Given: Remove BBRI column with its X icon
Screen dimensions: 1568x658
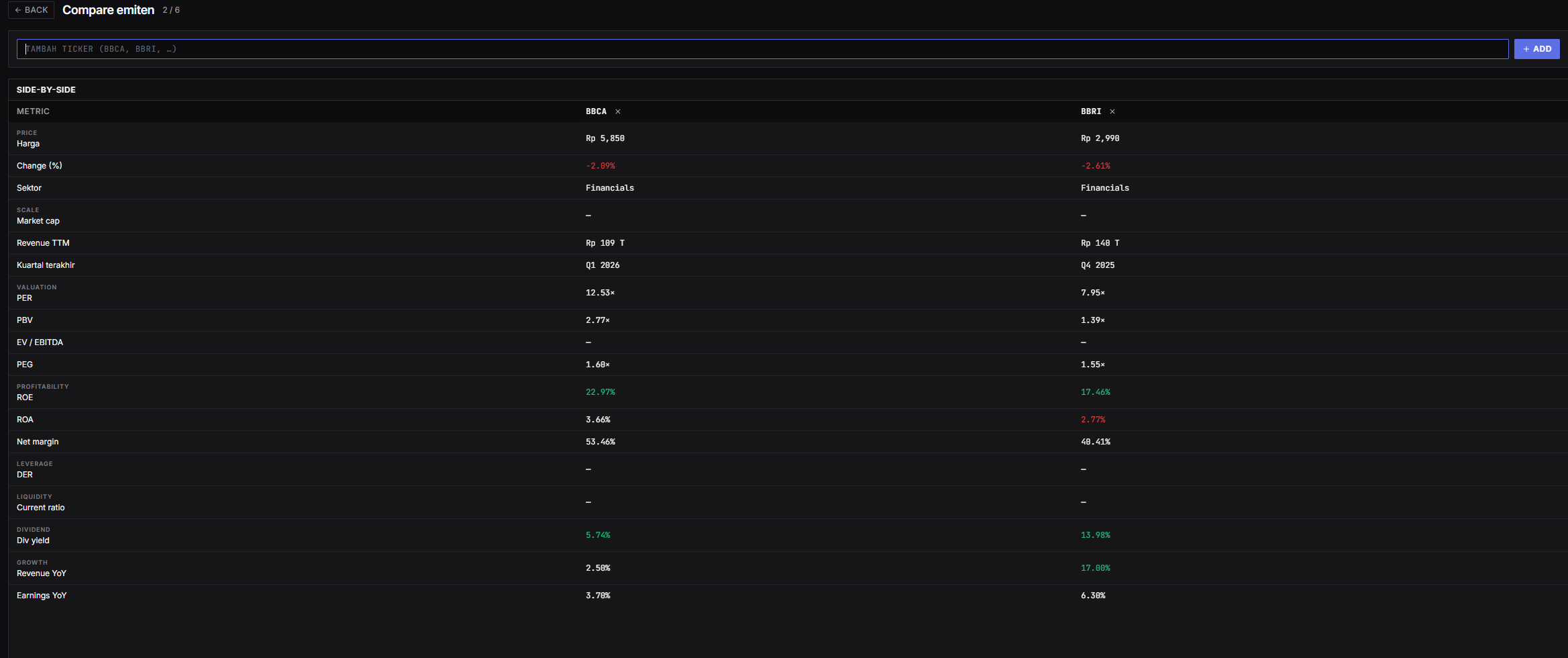Looking at the screenshot, I should point(1112,111).
